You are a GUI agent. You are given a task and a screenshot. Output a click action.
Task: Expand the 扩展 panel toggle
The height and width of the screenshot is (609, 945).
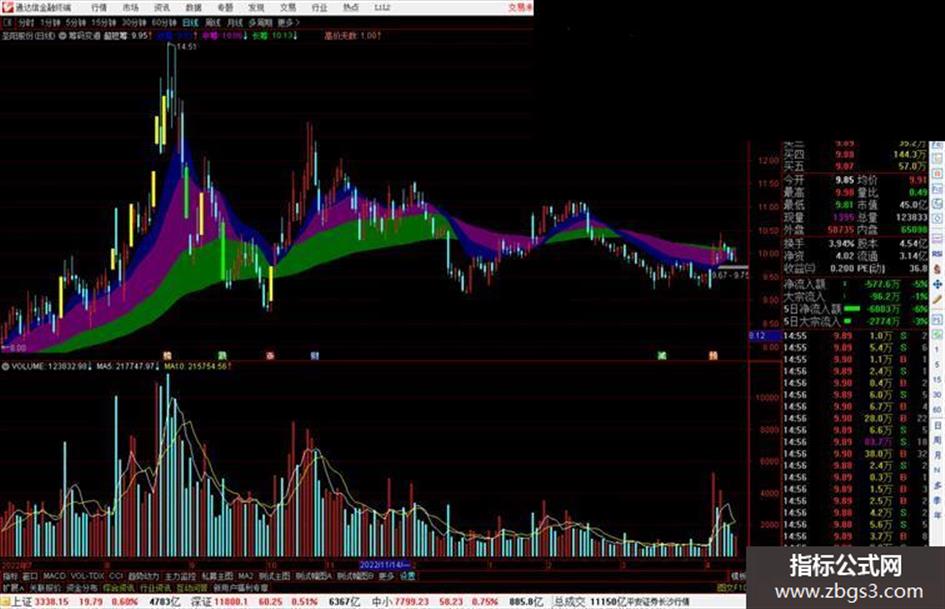click(13, 587)
